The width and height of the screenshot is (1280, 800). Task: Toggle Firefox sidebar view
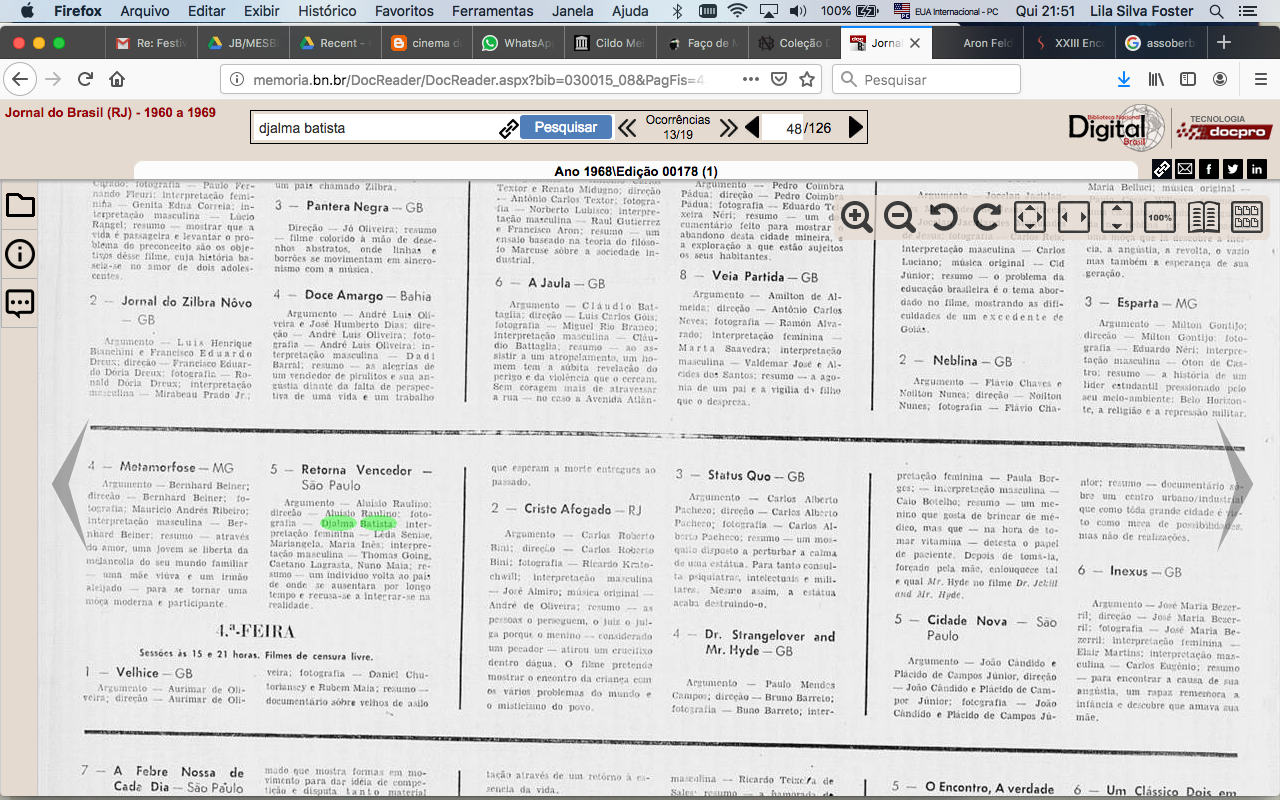point(1188,79)
